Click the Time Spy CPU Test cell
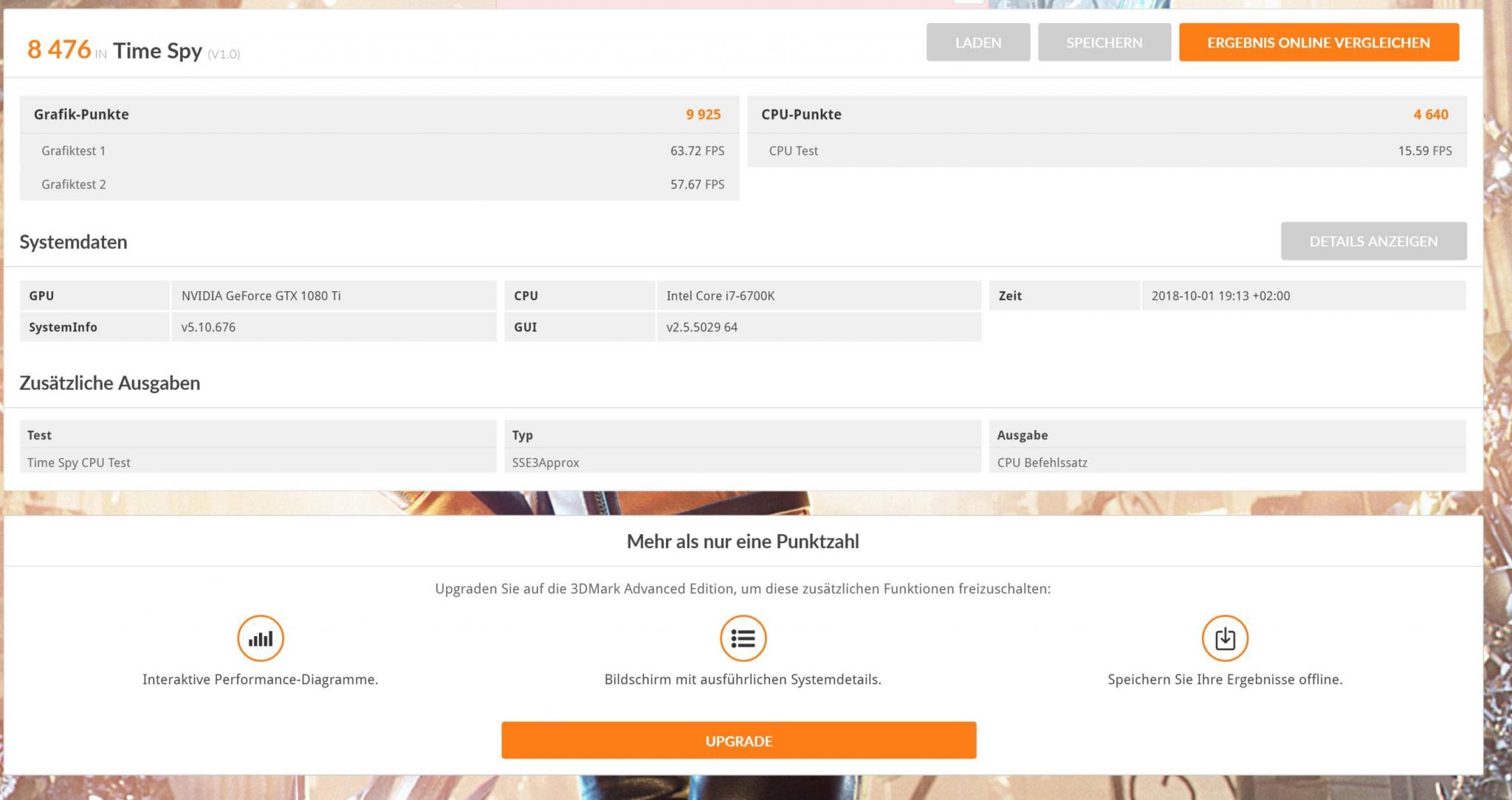 (258, 462)
